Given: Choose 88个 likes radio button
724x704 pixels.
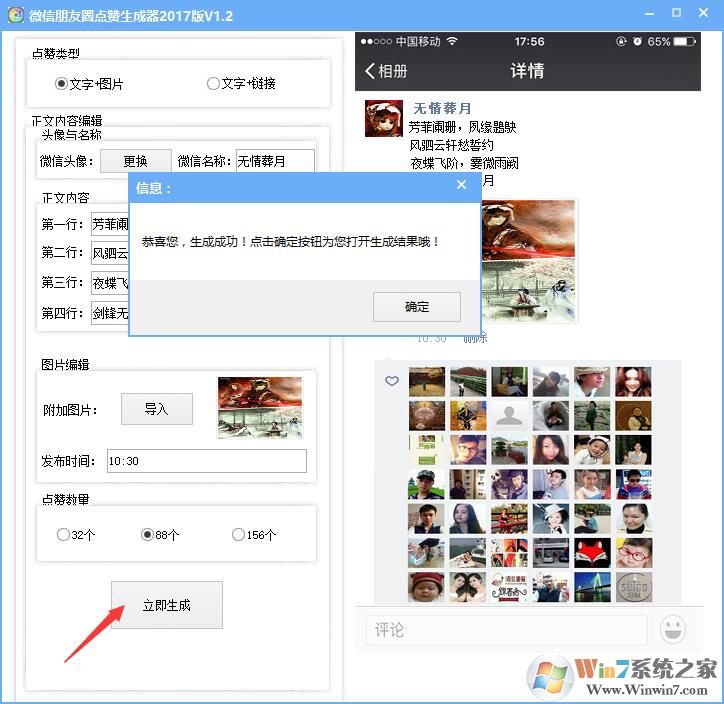Looking at the screenshot, I should [x=160, y=535].
